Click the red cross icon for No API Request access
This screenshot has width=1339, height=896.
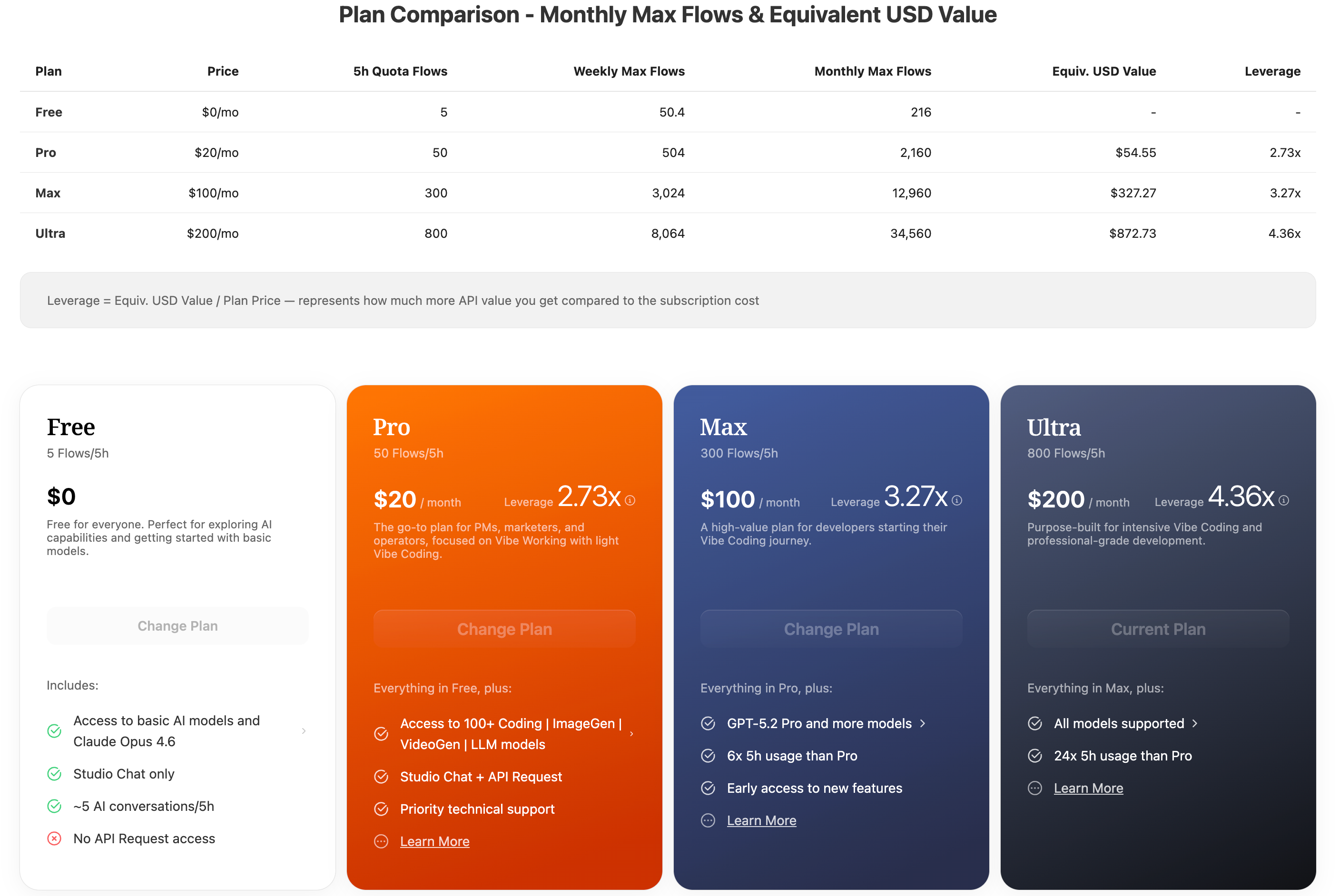click(x=54, y=838)
